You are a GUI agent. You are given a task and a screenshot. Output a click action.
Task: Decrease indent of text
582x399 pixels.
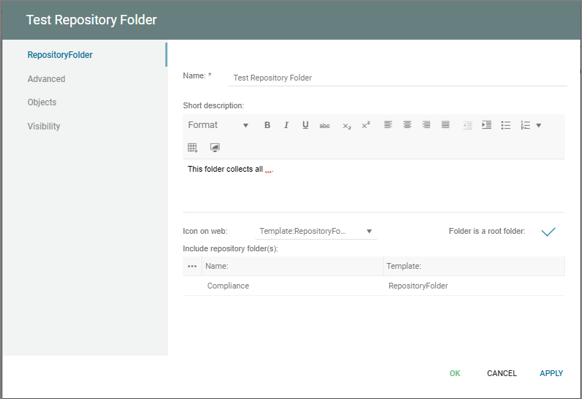[468, 125]
